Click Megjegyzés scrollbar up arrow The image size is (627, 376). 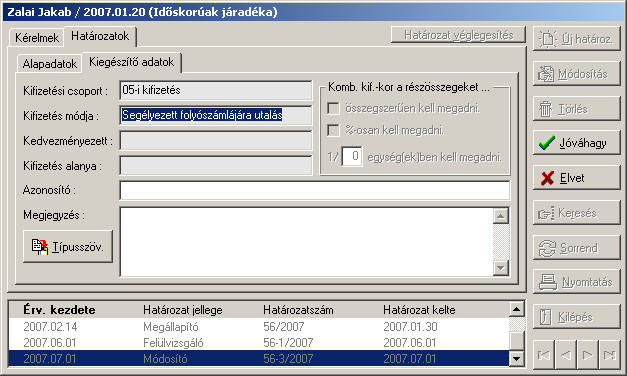click(x=501, y=216)
